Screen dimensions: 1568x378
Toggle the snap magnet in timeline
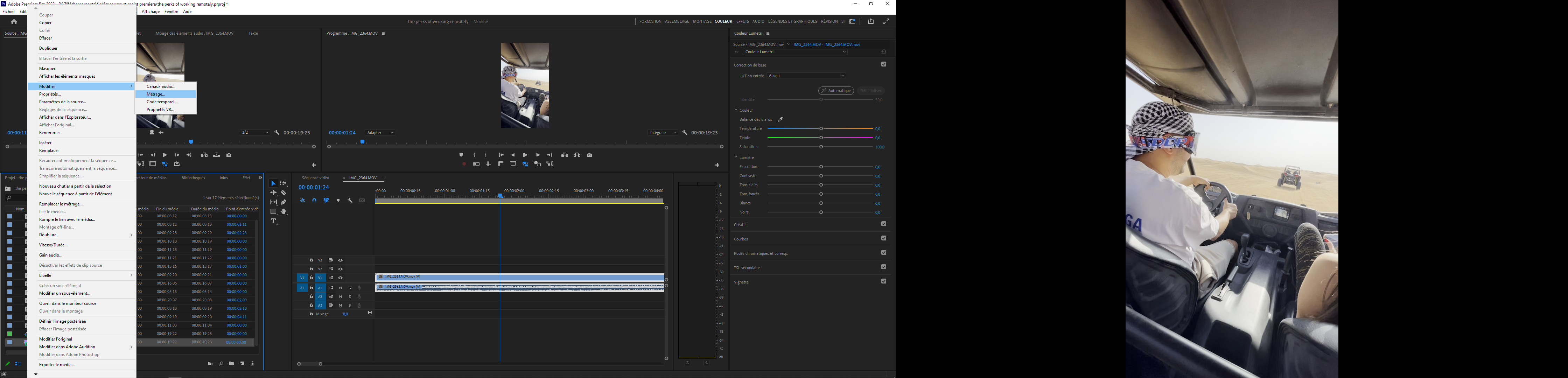(x=314, y=200)
